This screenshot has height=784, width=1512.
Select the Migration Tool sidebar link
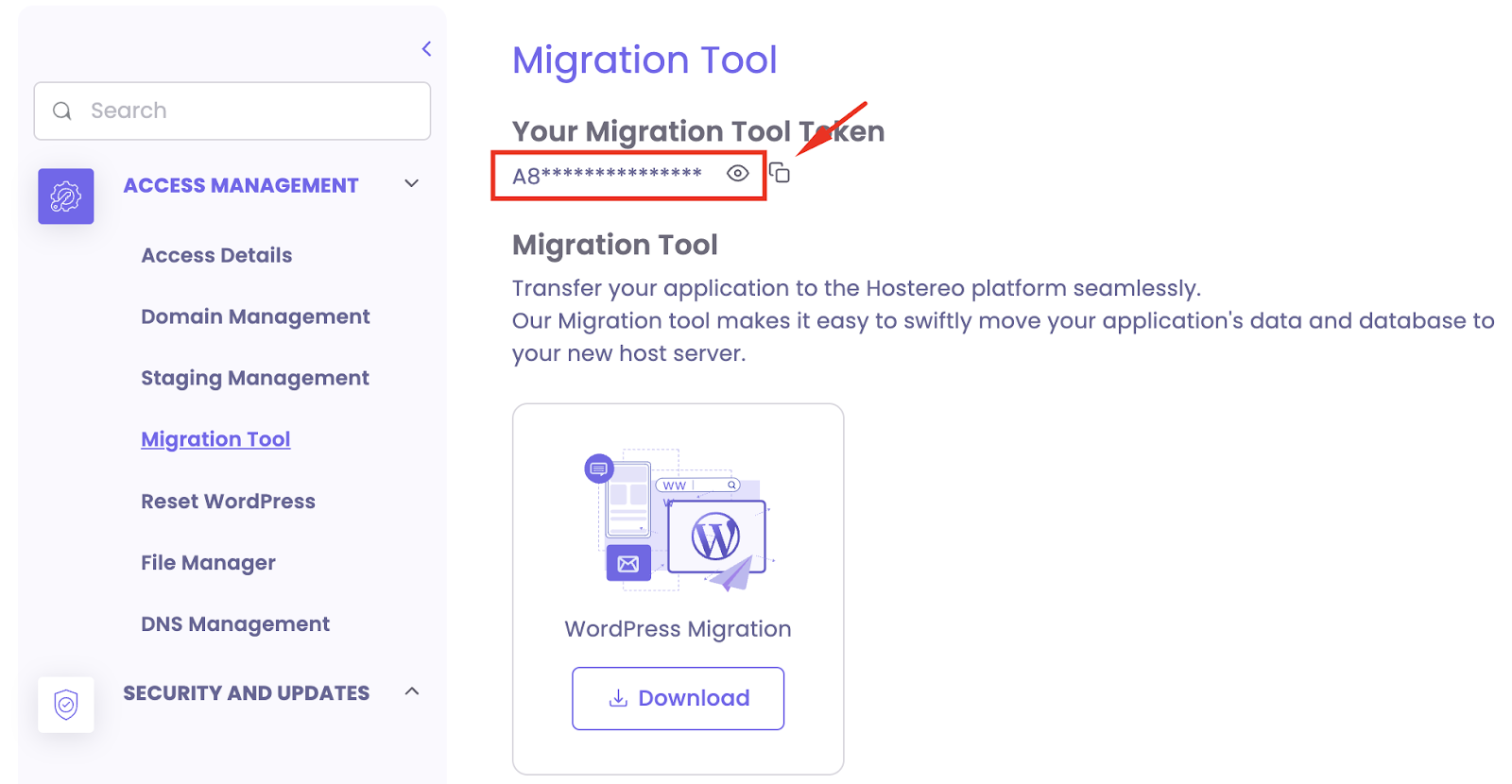(215, 439)
